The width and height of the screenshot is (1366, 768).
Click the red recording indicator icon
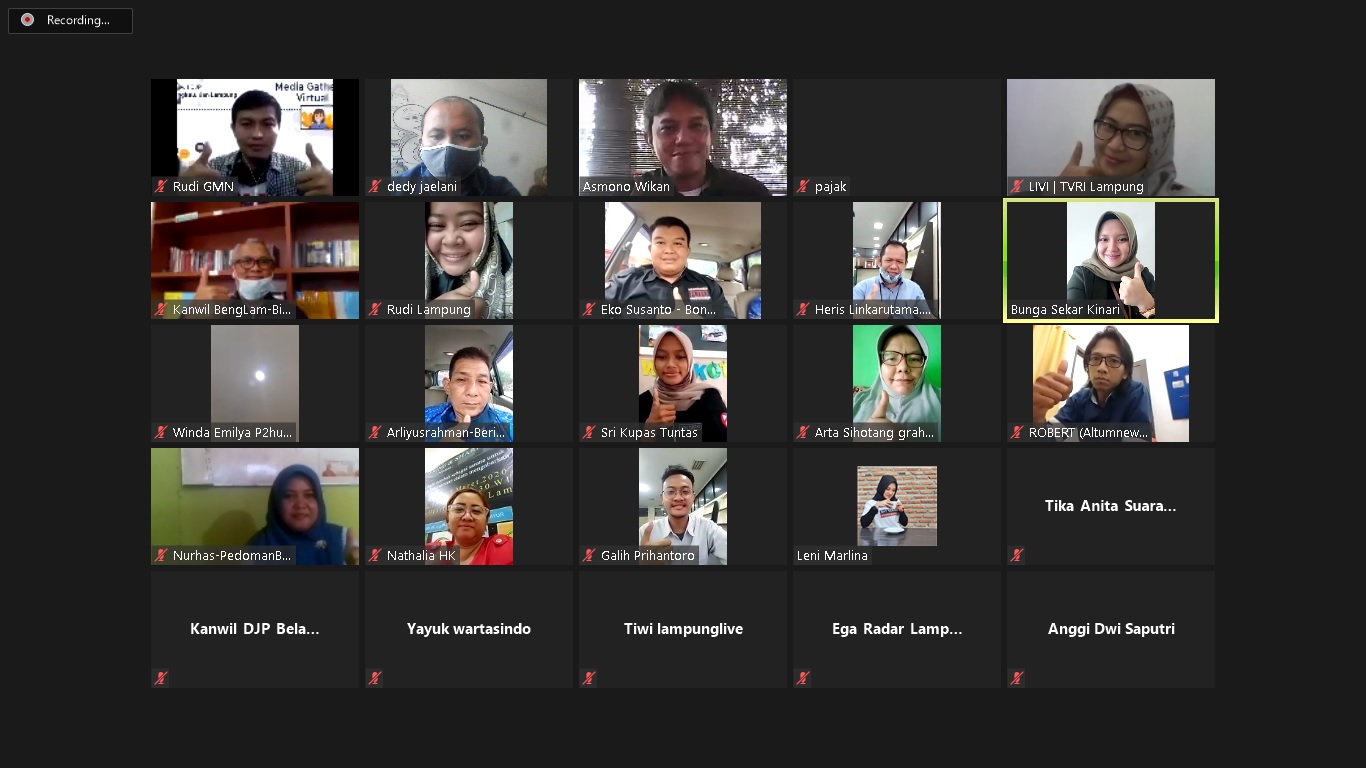click(x=27, y=20)
